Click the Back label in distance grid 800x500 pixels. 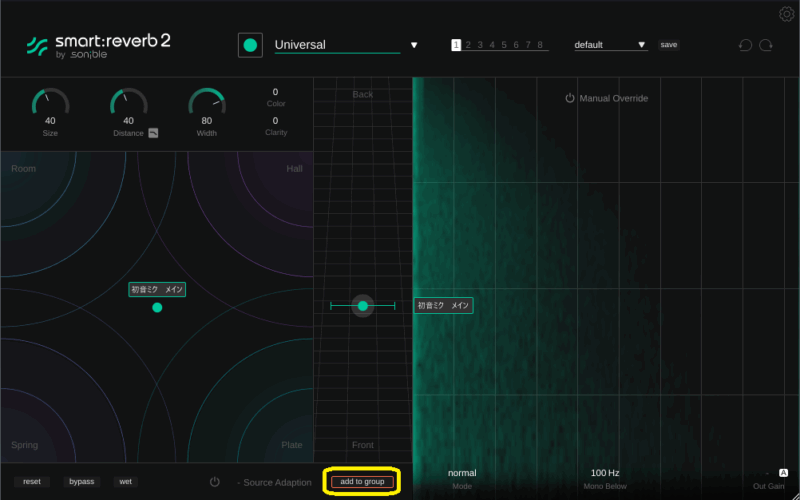pyautogui.click(x=363, y=94)
